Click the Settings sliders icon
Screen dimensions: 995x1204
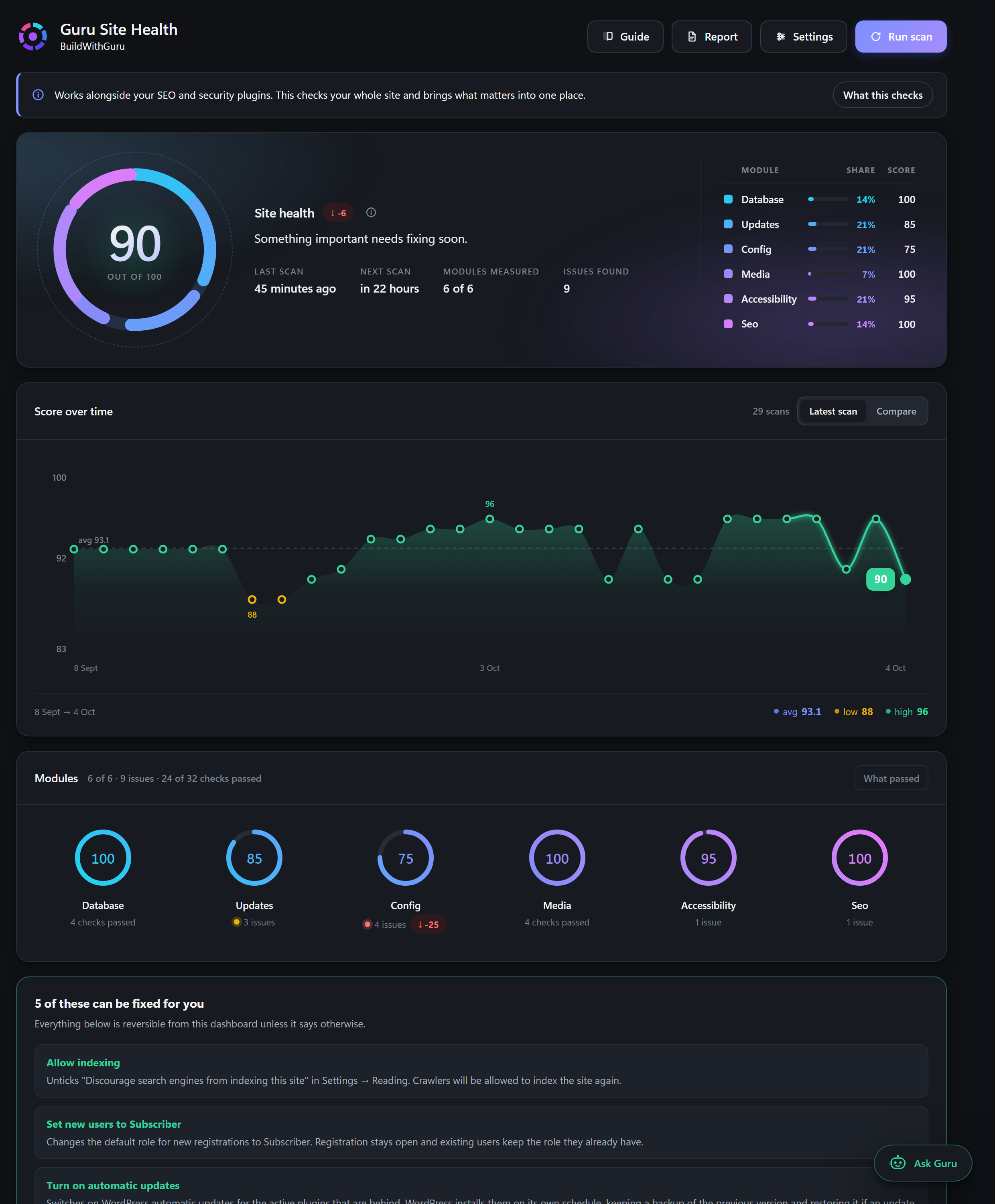(781, 37)
